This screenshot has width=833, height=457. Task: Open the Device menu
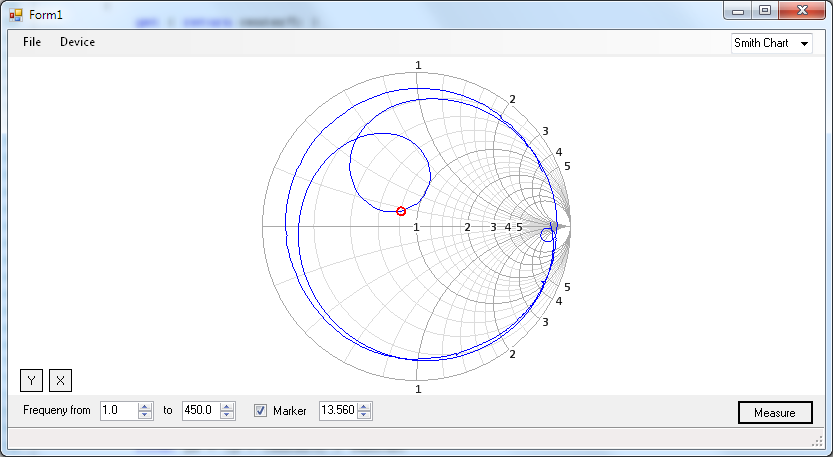(78, 42)
